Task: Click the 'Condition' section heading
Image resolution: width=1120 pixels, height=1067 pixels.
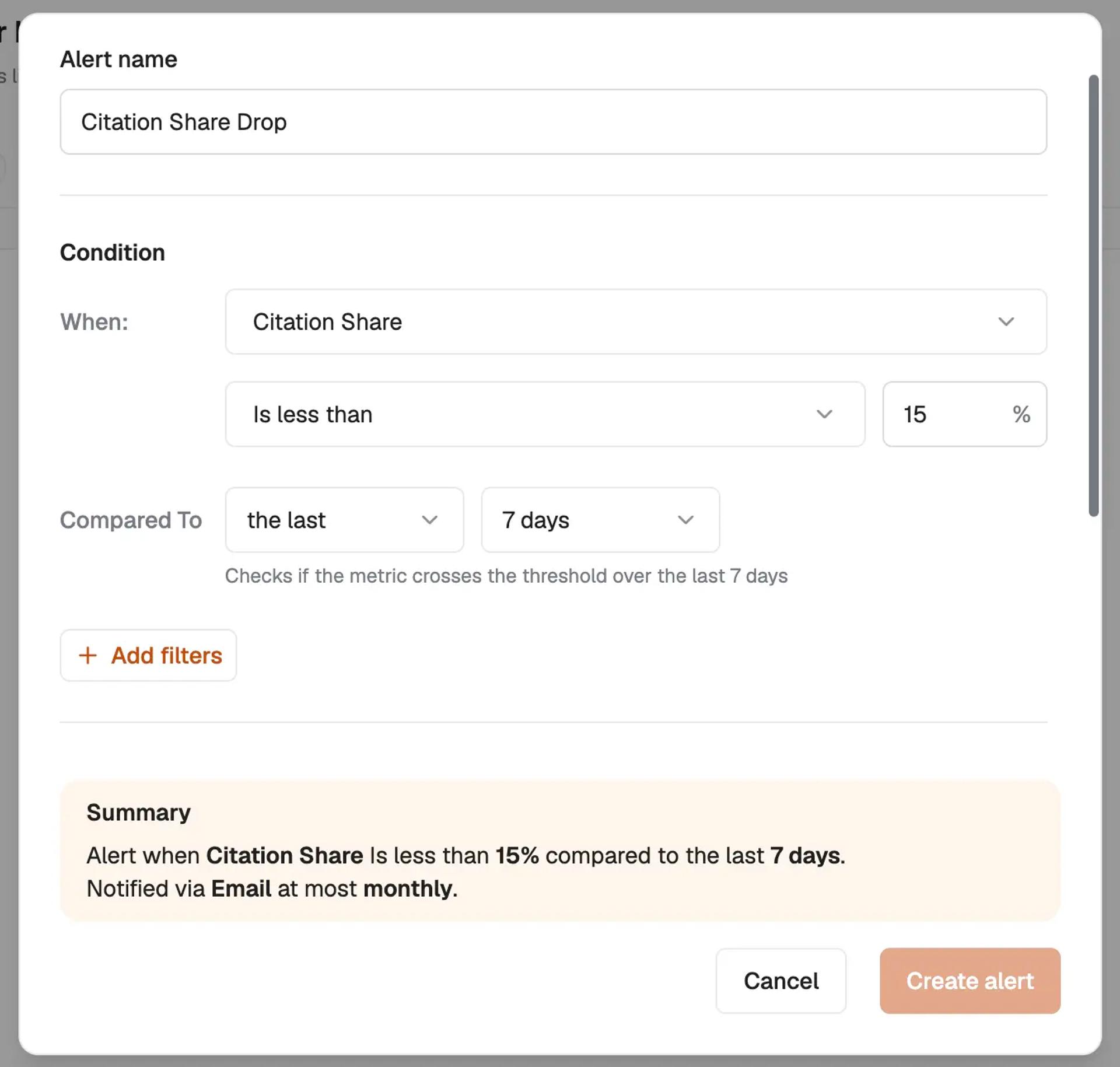Action: tap(113, 253)
